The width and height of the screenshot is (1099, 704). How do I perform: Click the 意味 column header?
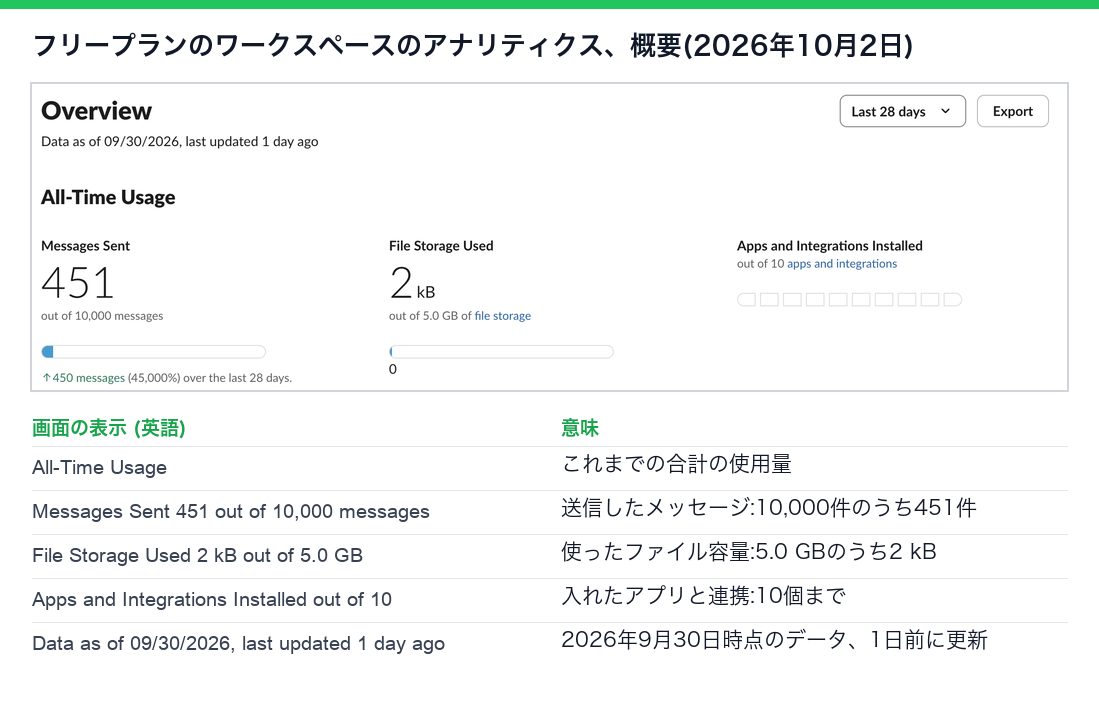point(580,428)
